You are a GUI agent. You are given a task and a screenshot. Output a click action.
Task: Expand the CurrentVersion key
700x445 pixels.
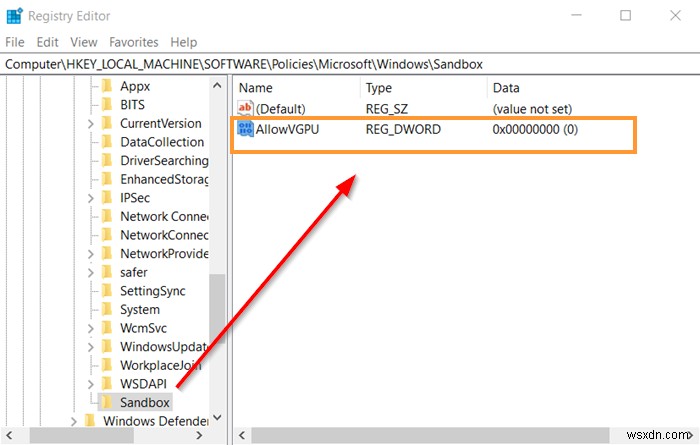pyautogui.click(x=91, y=124)
